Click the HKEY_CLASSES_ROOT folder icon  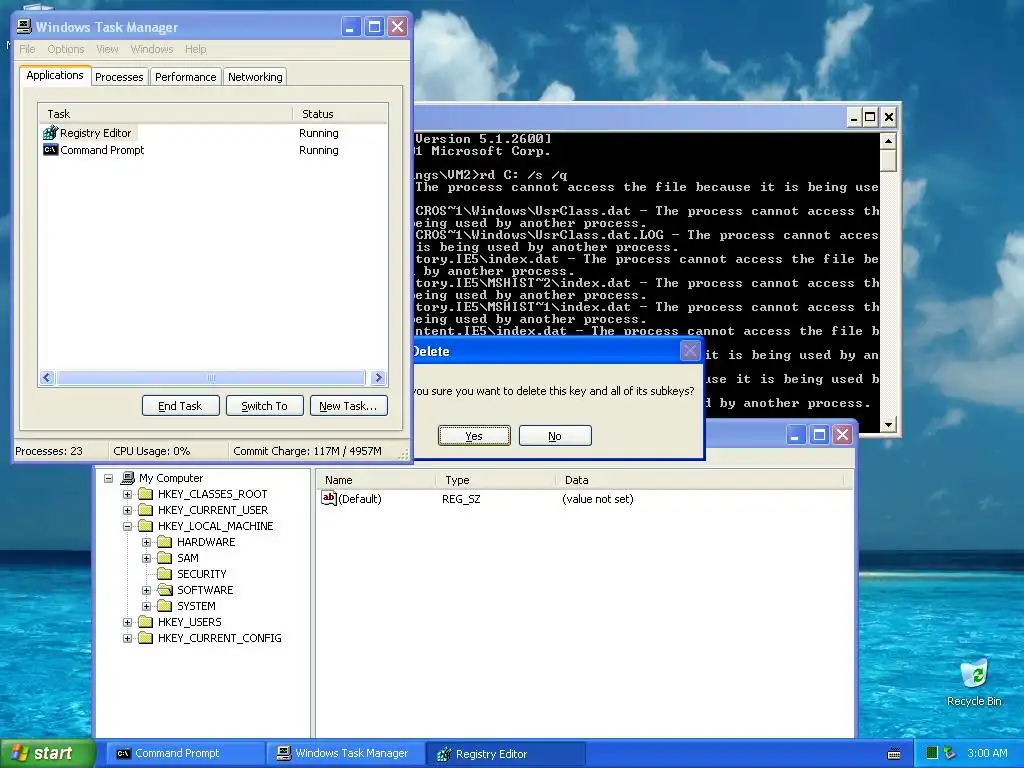[146, 494]
